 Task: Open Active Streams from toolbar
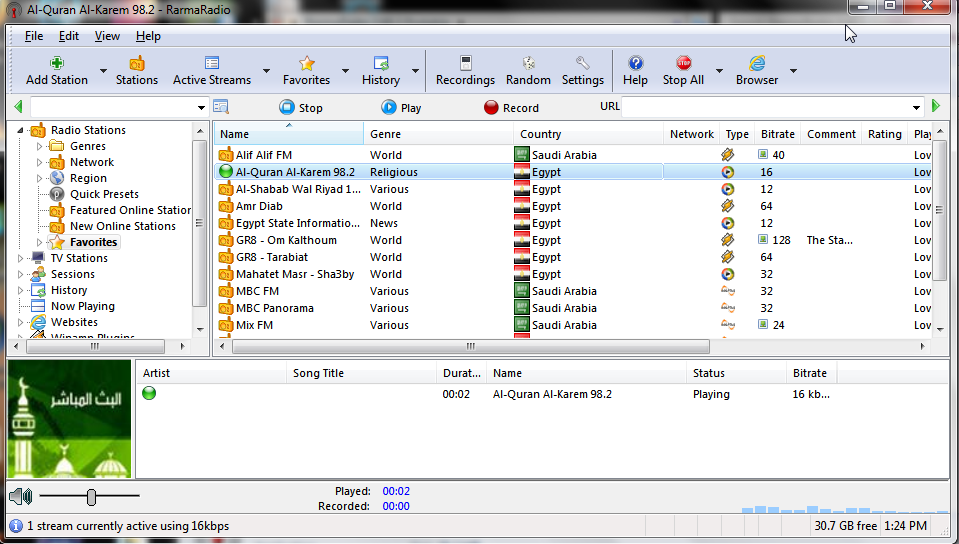(212, 70)
